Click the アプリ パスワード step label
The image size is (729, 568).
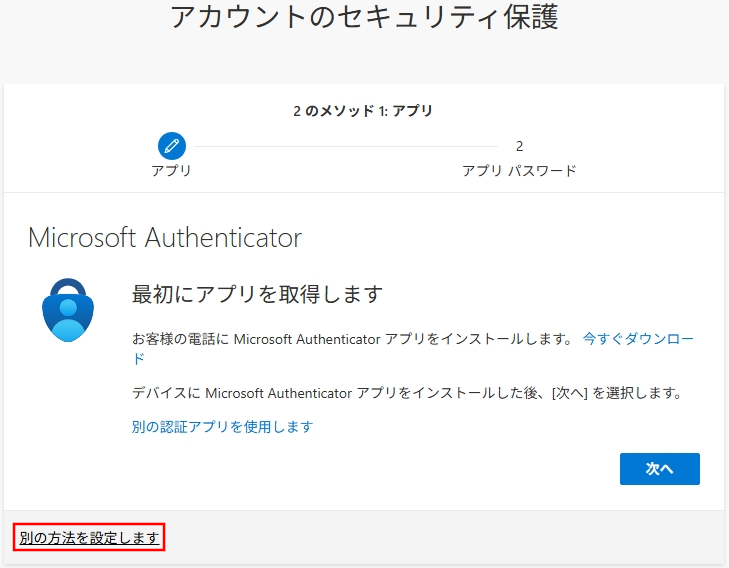coord(519,171)
